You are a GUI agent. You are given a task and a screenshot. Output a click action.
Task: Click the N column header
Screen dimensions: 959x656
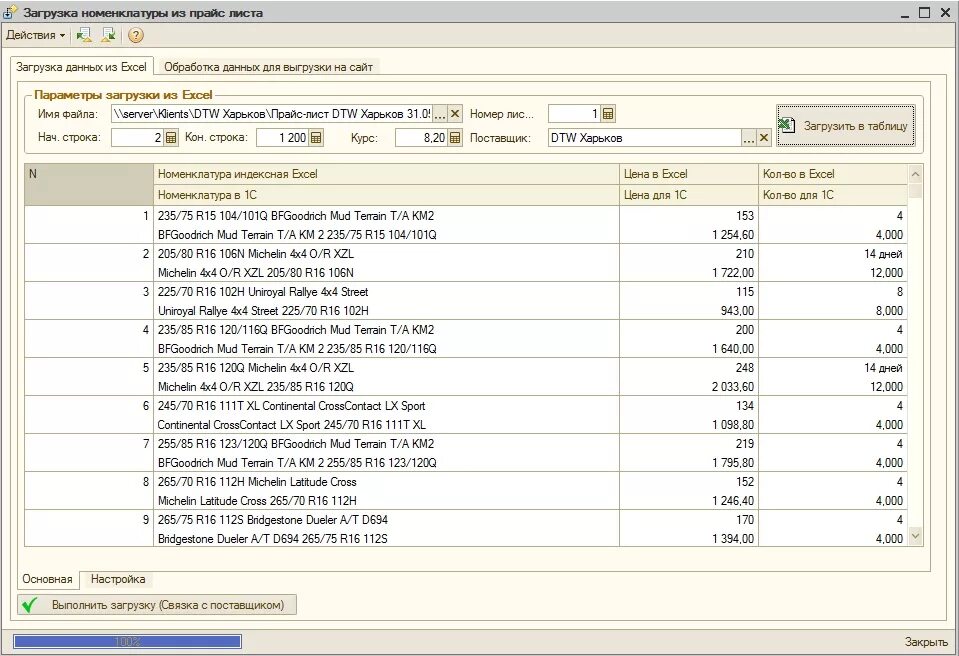[x=89, y=184]
